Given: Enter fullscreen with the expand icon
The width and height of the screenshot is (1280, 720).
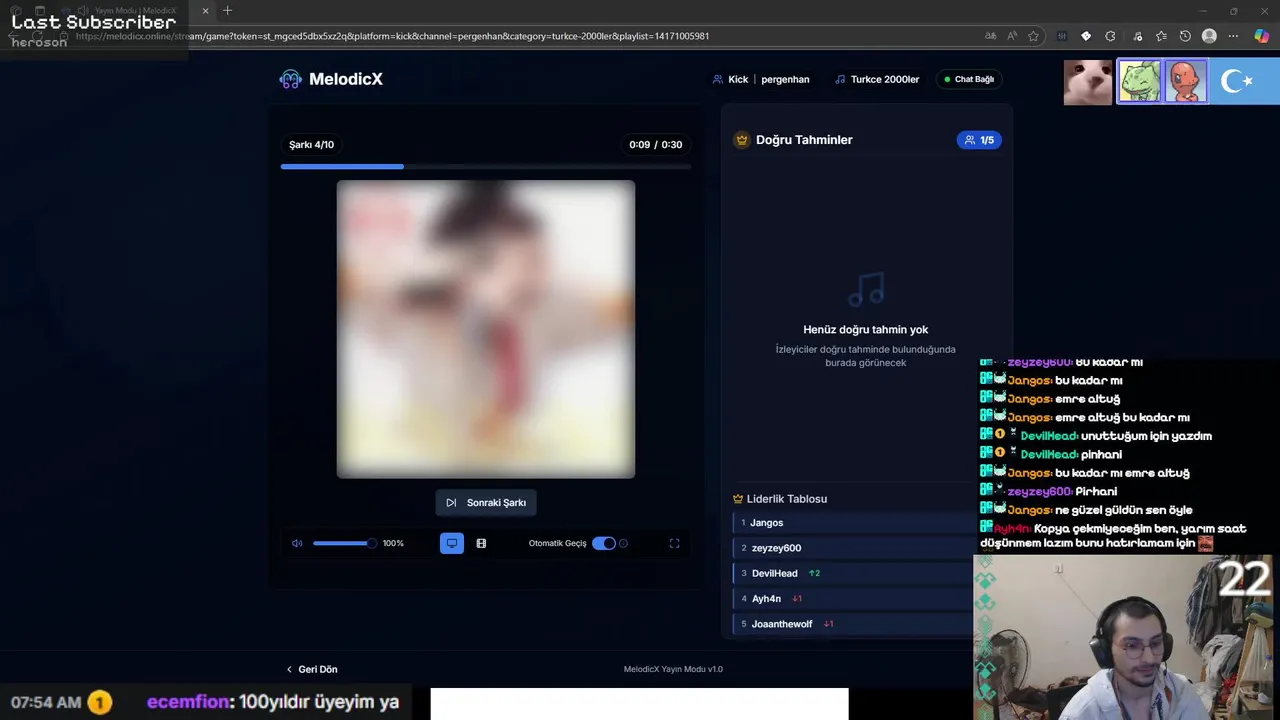Looking at the screenshot, I should (674, 543).
